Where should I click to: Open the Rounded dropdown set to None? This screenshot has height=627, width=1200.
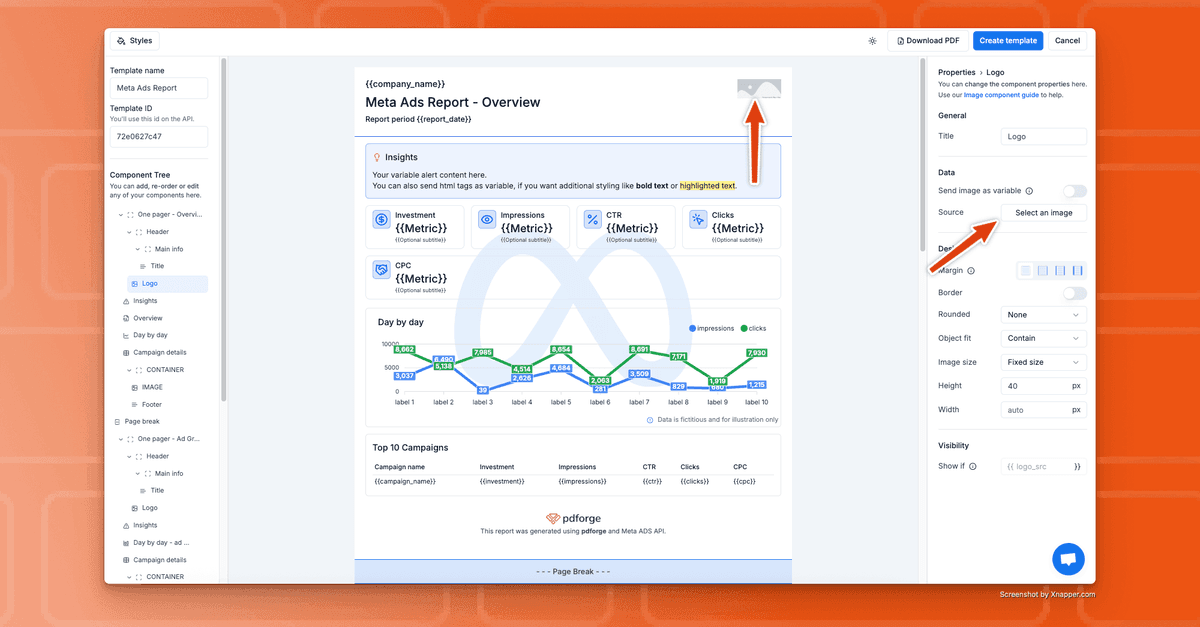[1042, 314]
